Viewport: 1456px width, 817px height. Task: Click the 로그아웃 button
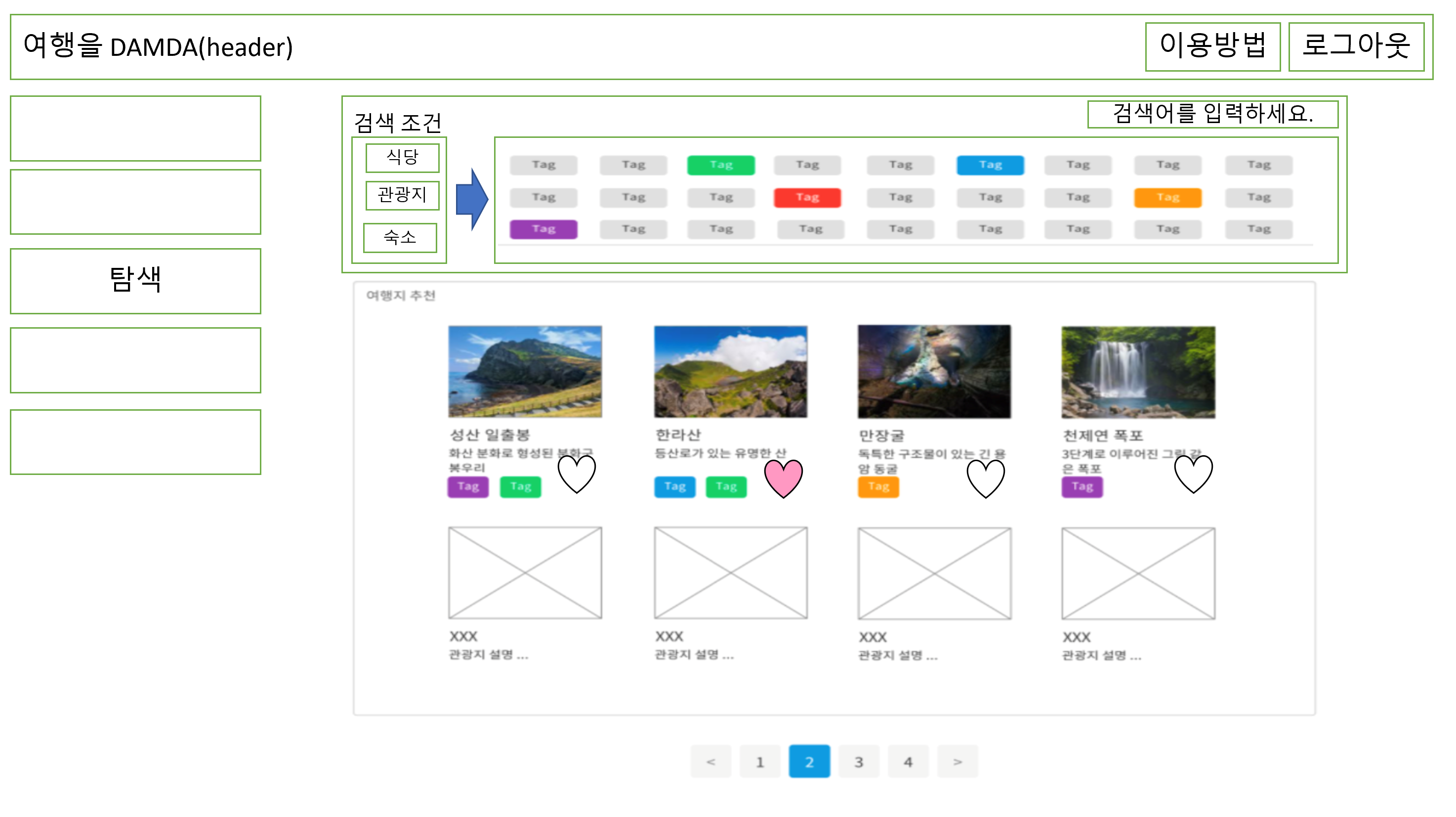[x=1356, y=46]
